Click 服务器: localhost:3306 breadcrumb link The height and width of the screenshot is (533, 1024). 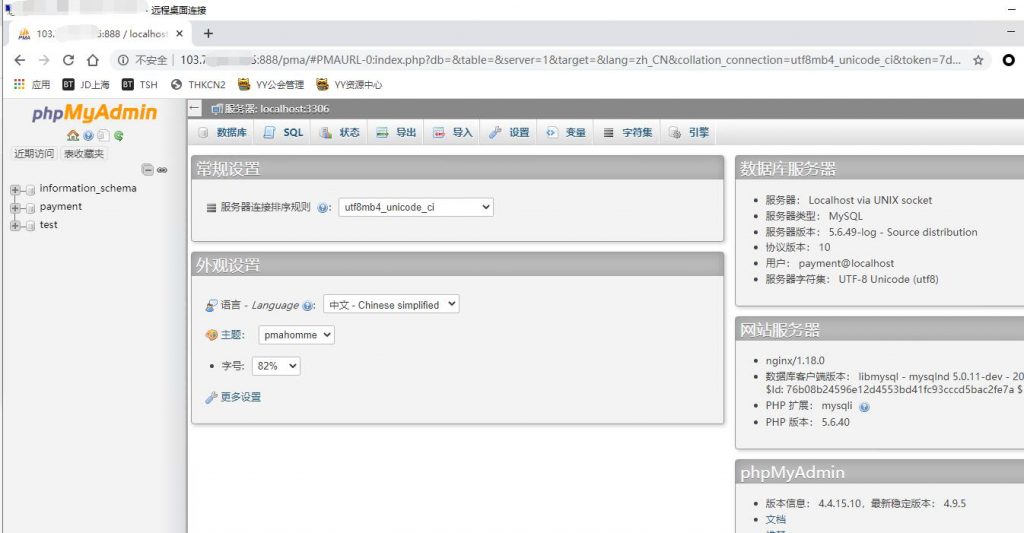pos(277,108)
